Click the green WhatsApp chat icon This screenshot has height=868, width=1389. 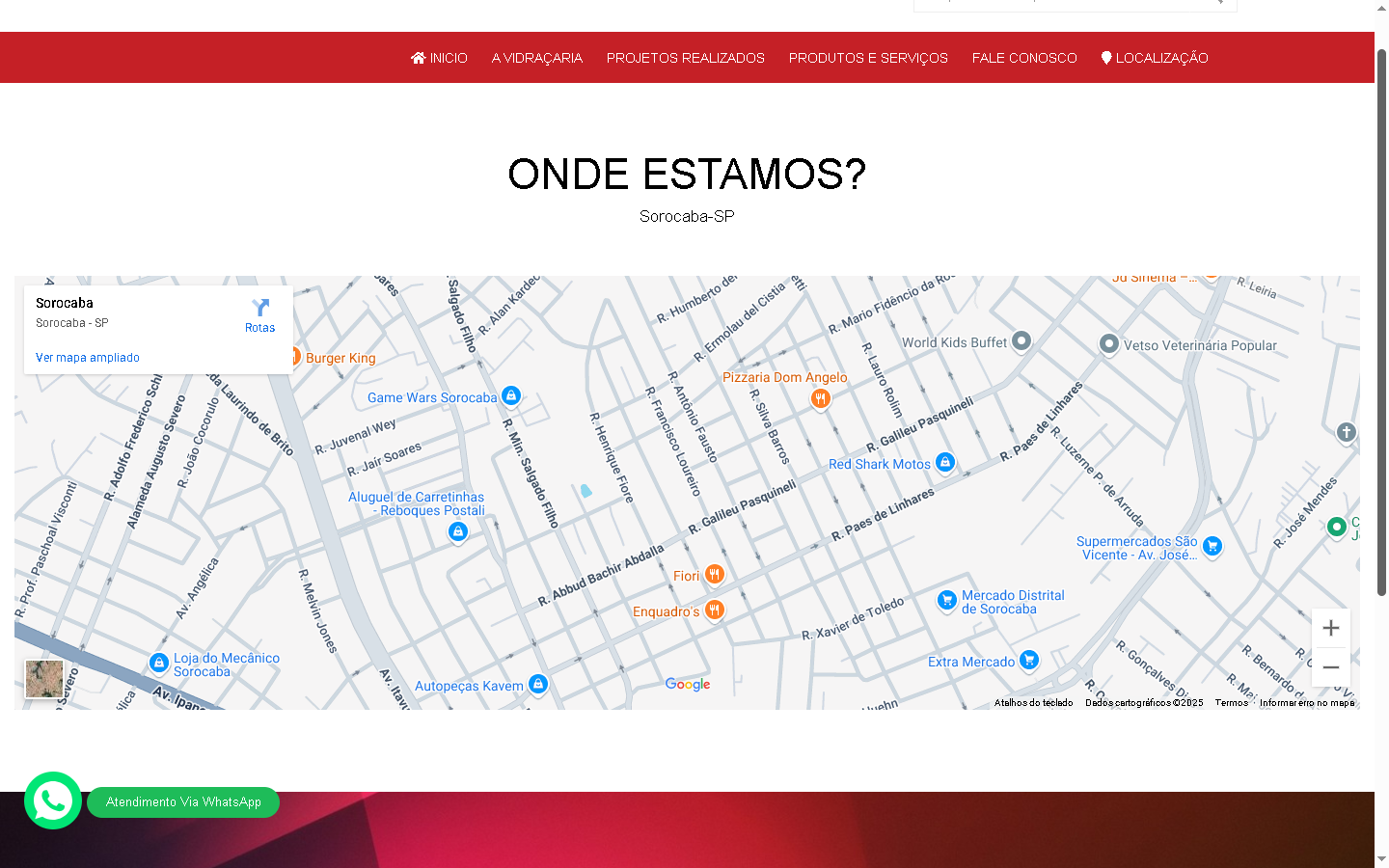53,800
